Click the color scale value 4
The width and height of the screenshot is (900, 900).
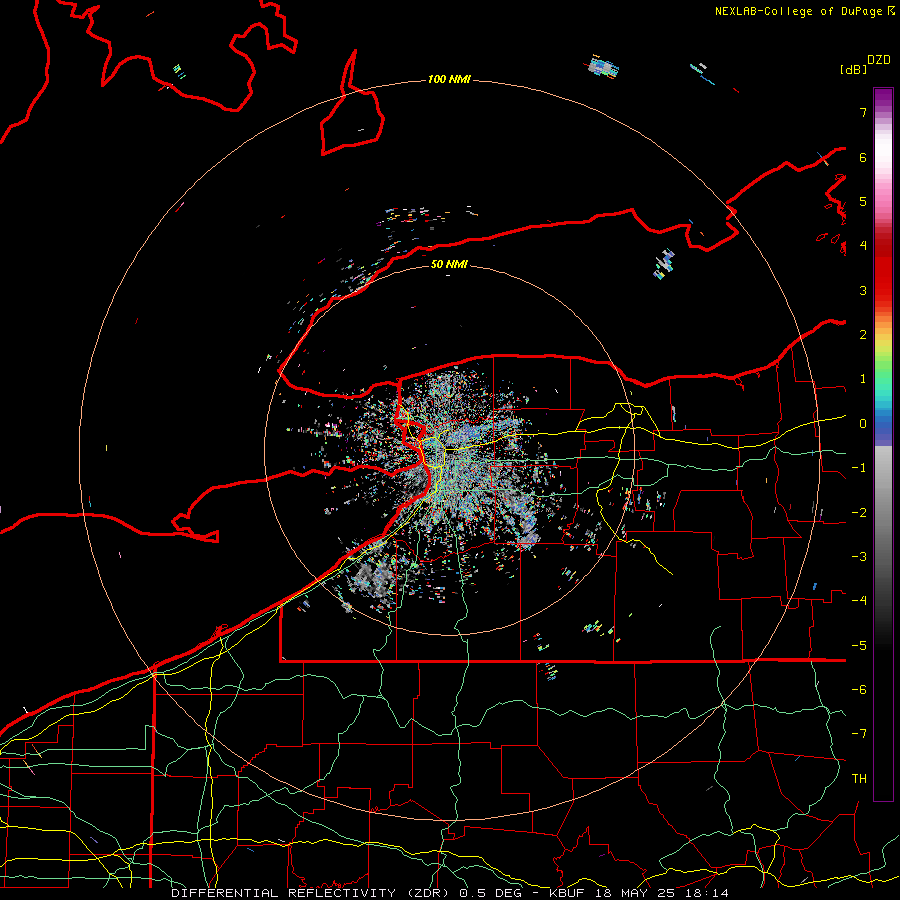point(863,246)
